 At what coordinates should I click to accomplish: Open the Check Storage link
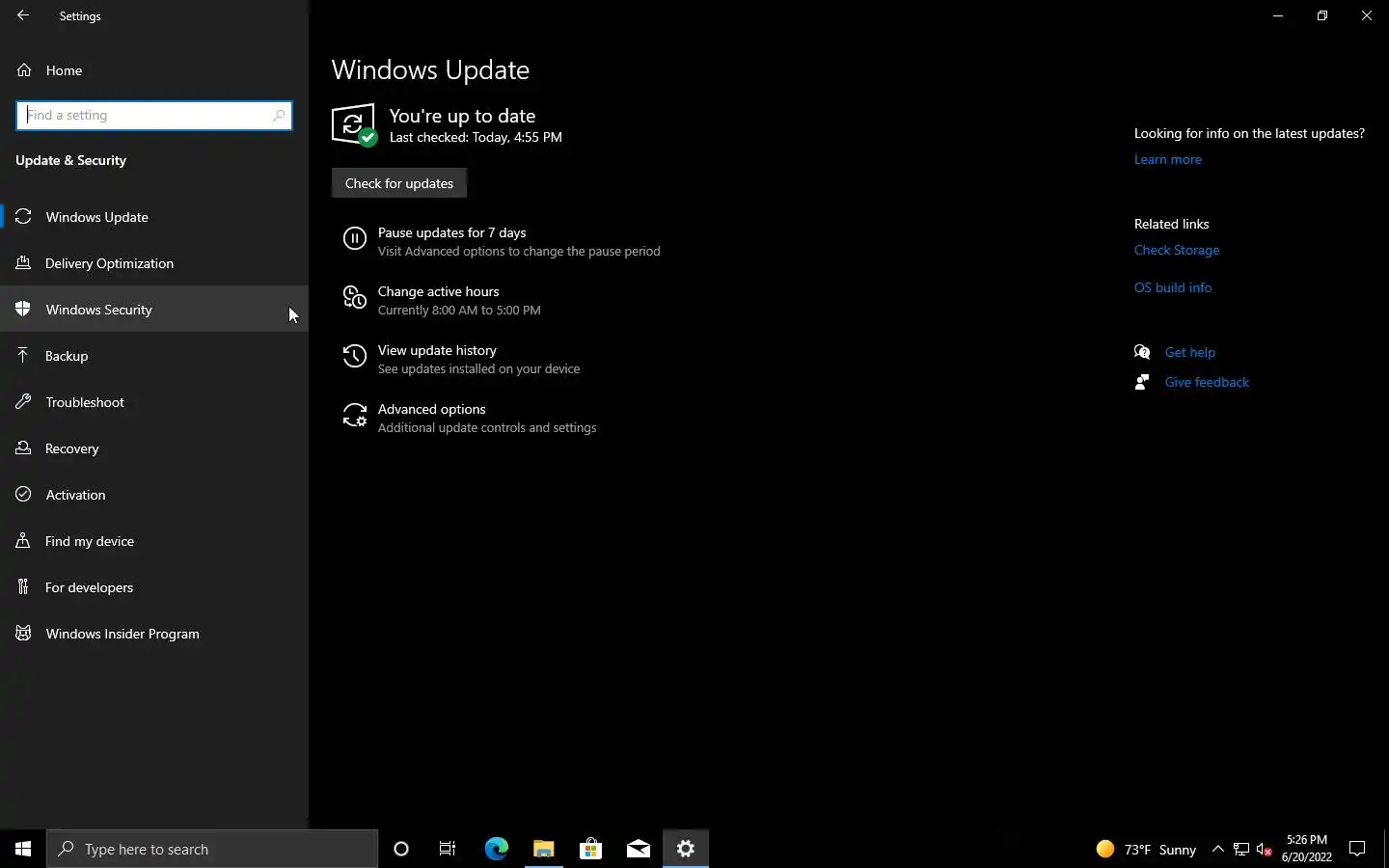tap(1177, 250)
